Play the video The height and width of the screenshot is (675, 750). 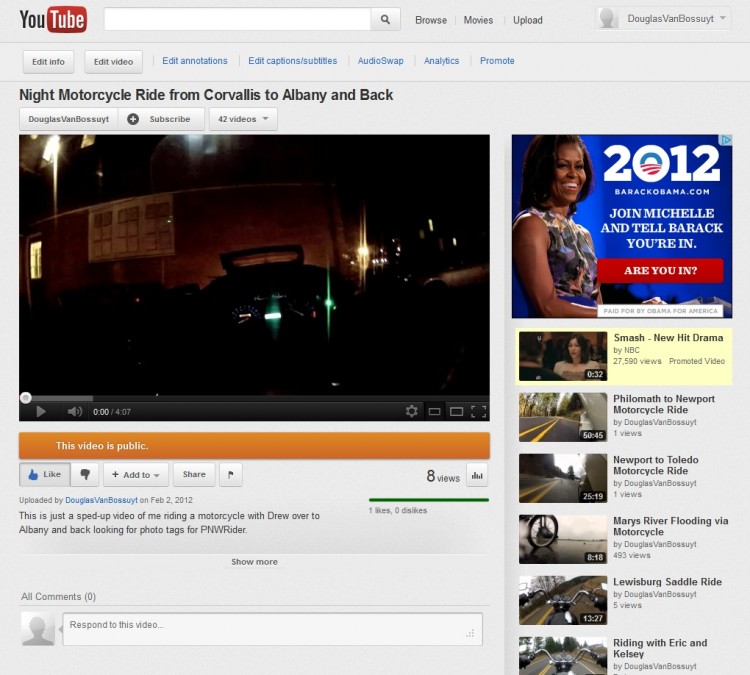(x=41, y=412)
